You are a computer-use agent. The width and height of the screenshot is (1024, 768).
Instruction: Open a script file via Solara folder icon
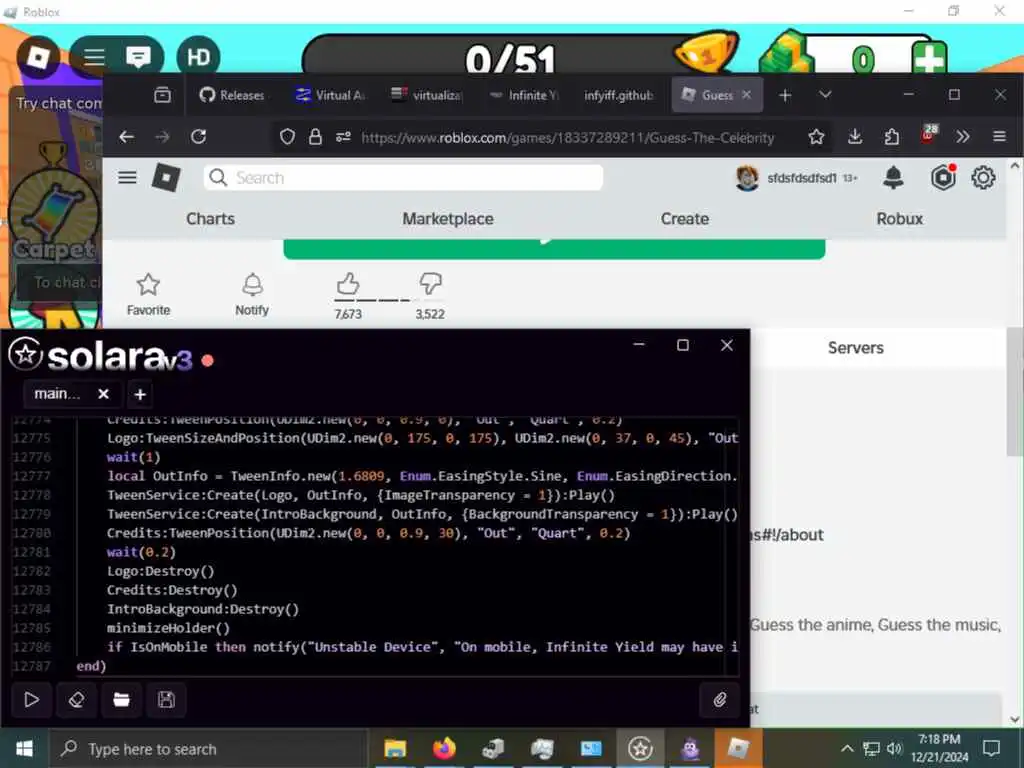[121, 699]
